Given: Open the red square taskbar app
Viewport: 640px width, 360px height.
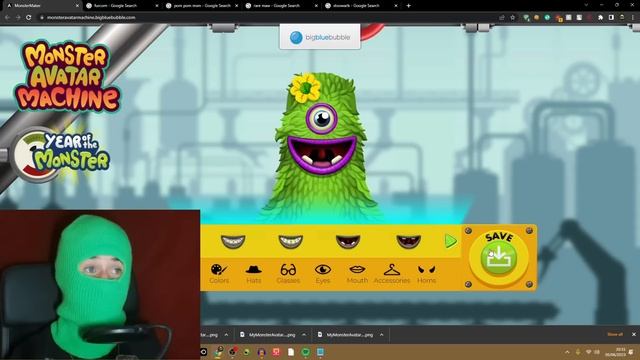Looking at the screenshot, I should pos(276,352).
